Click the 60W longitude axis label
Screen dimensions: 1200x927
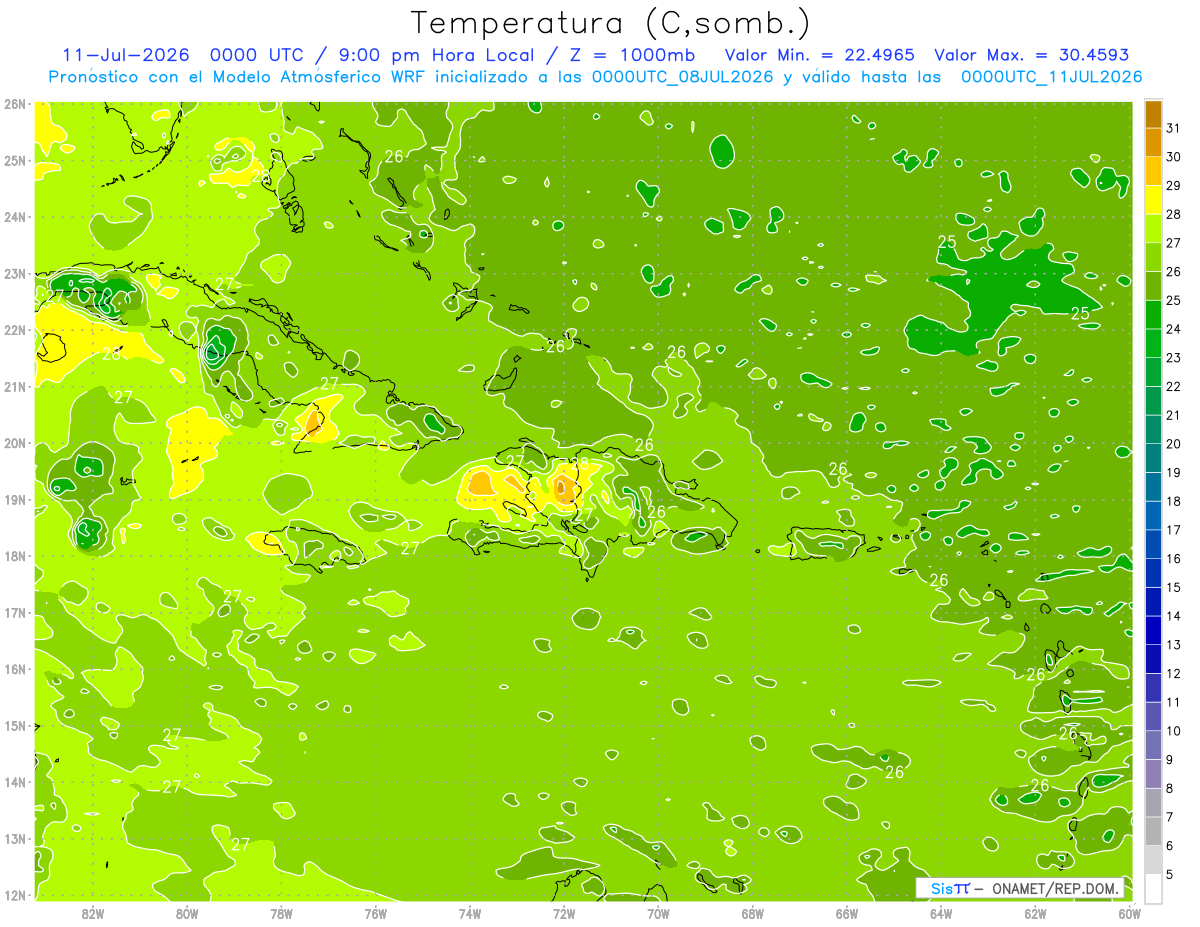click(x=1130, y=913)
